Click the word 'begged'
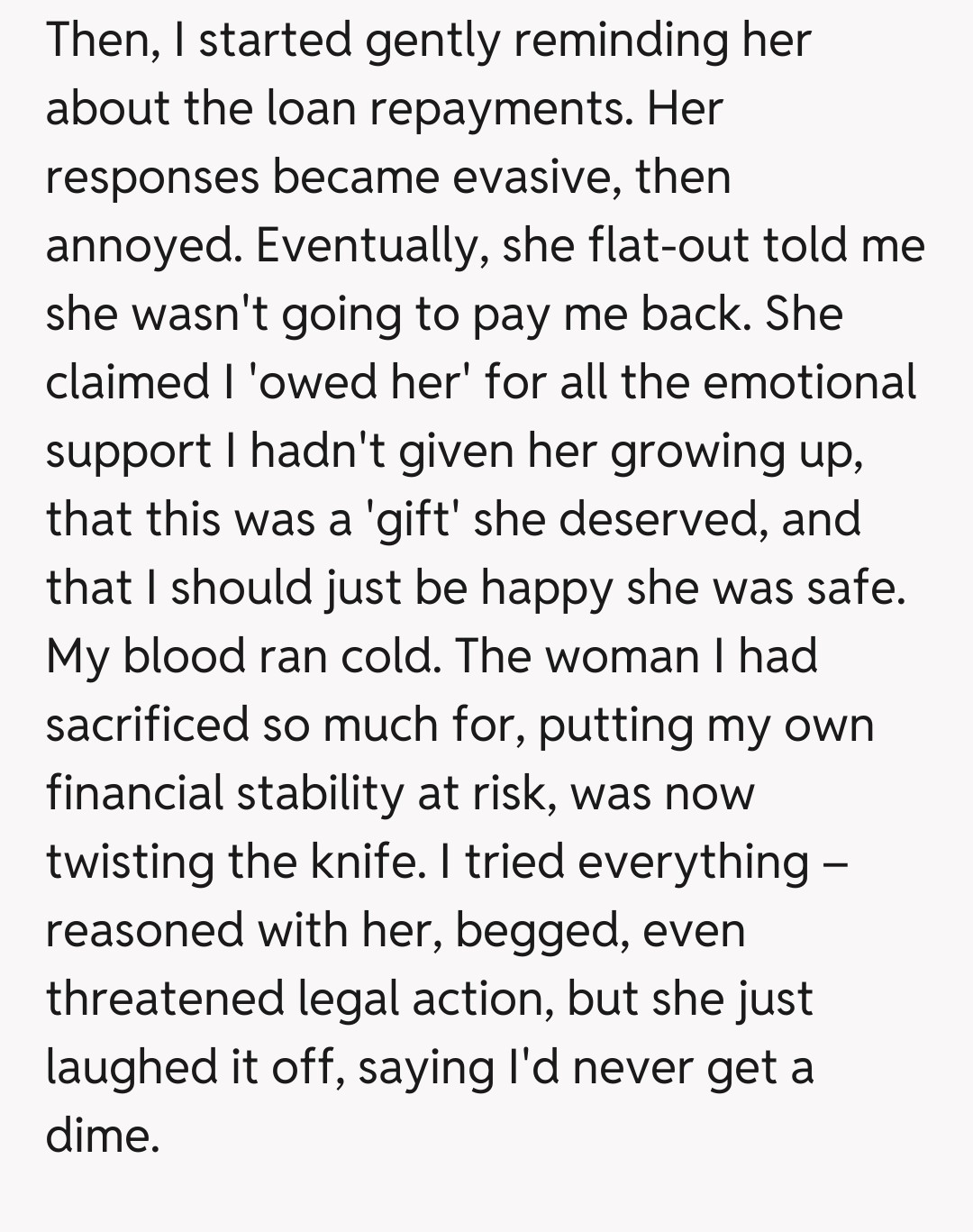Image resolution: width=973 pixels, height=1232 pixels. [x=540, y=932]
